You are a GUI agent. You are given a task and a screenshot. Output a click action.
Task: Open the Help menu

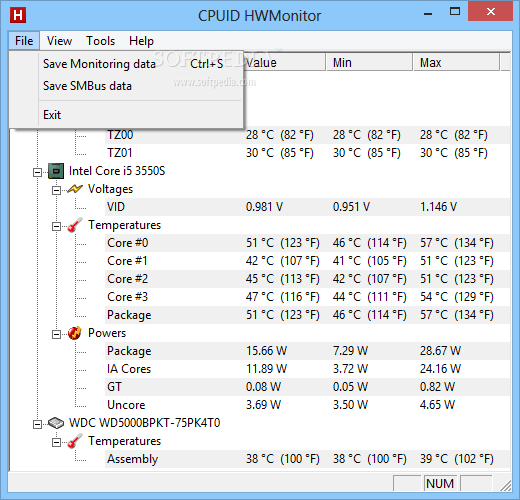(141, 41)
